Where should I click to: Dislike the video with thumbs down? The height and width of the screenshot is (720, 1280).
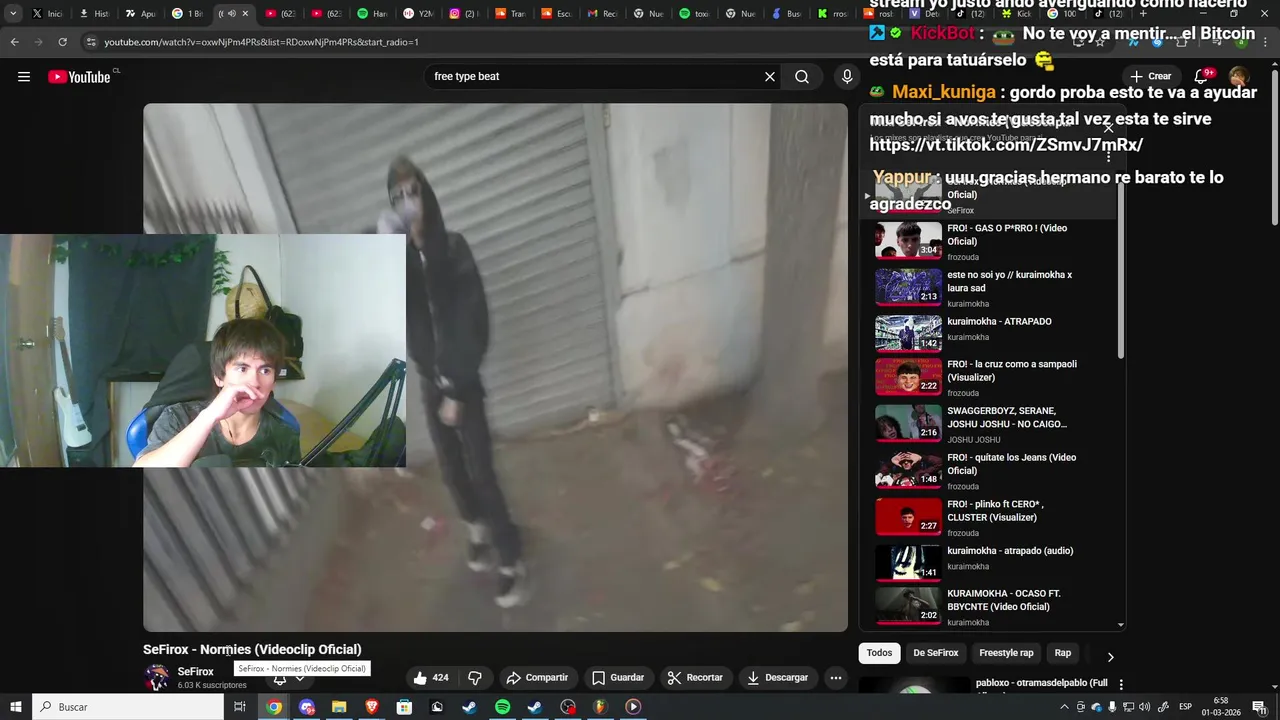(x=475, y=678)
